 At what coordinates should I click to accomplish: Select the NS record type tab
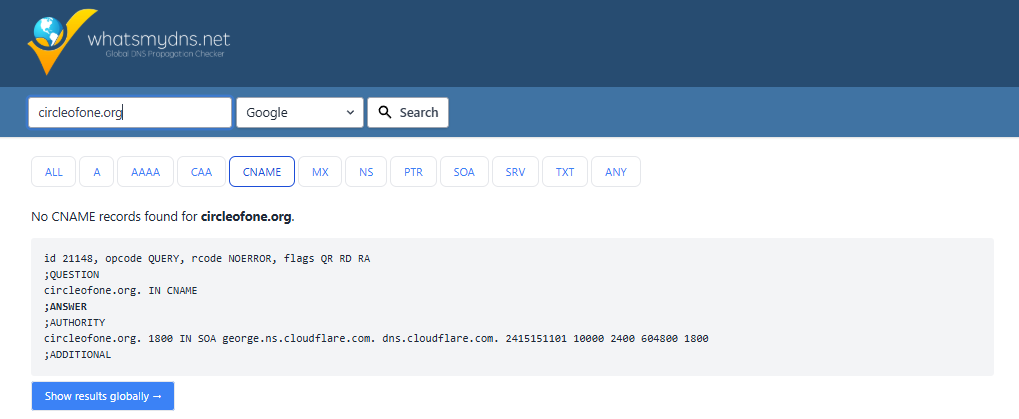pos(366,172)
